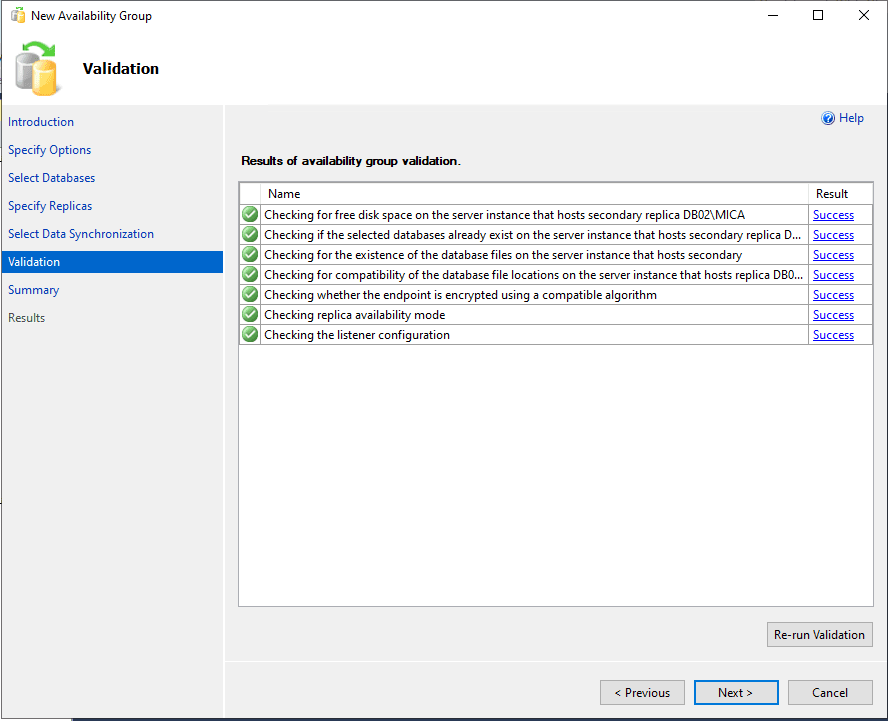The height and width of the screenshot is (721, 888).
Task: Click the New Availability Group title bar icon
Action: 17,16
